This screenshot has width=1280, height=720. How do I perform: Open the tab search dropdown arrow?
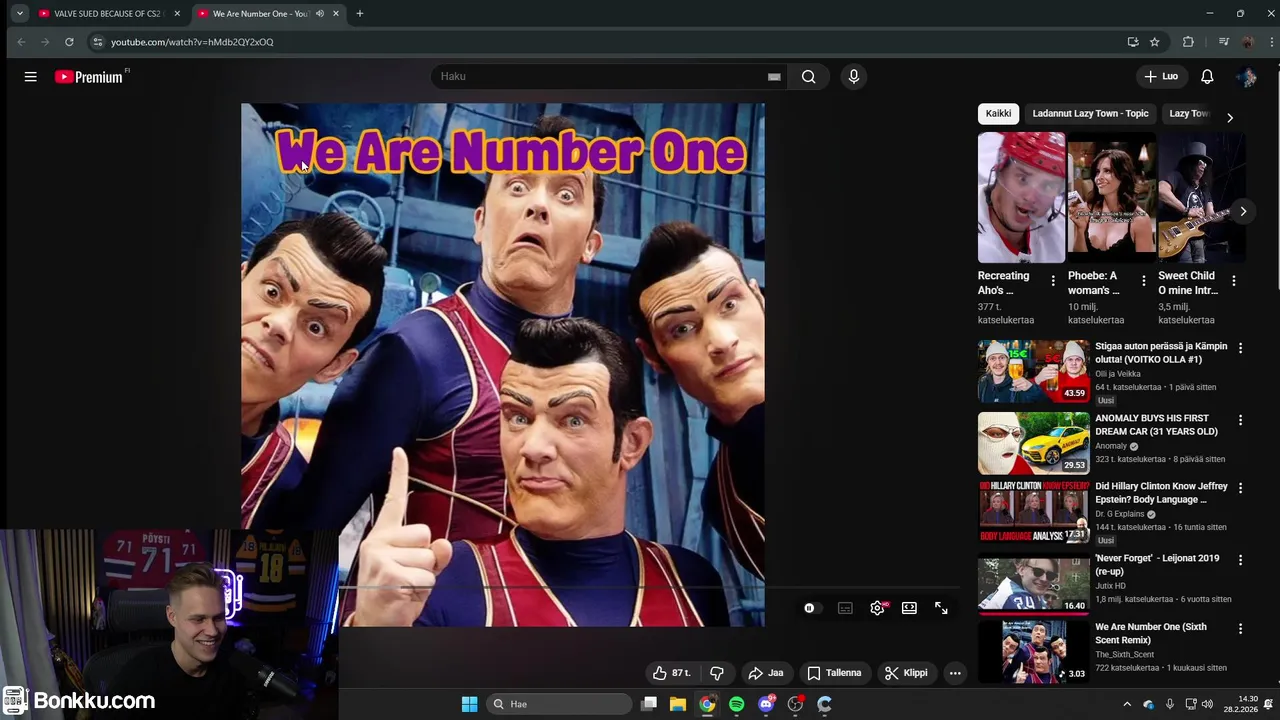(20, 14)
